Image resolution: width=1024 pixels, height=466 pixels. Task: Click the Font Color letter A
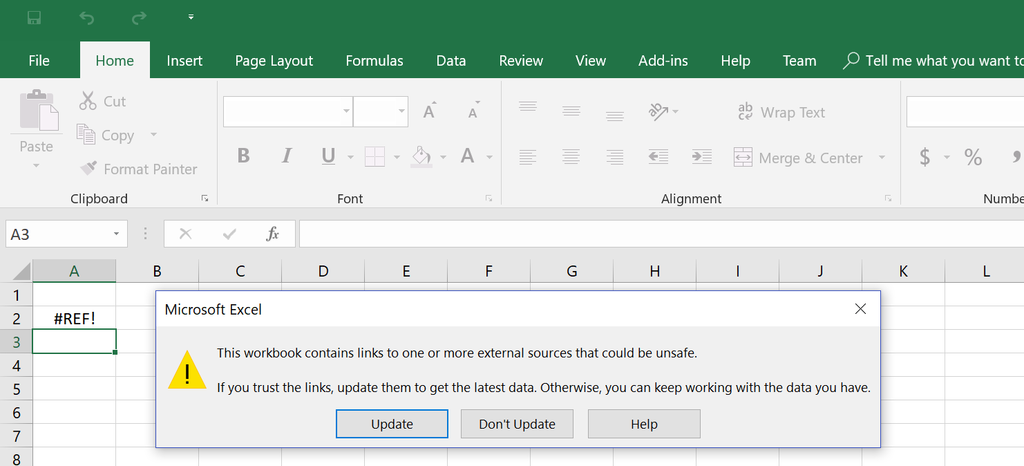point(467,156)
